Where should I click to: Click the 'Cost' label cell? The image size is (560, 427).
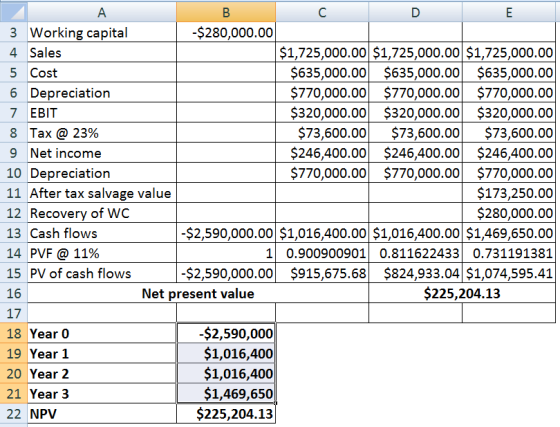pos(102,72)
